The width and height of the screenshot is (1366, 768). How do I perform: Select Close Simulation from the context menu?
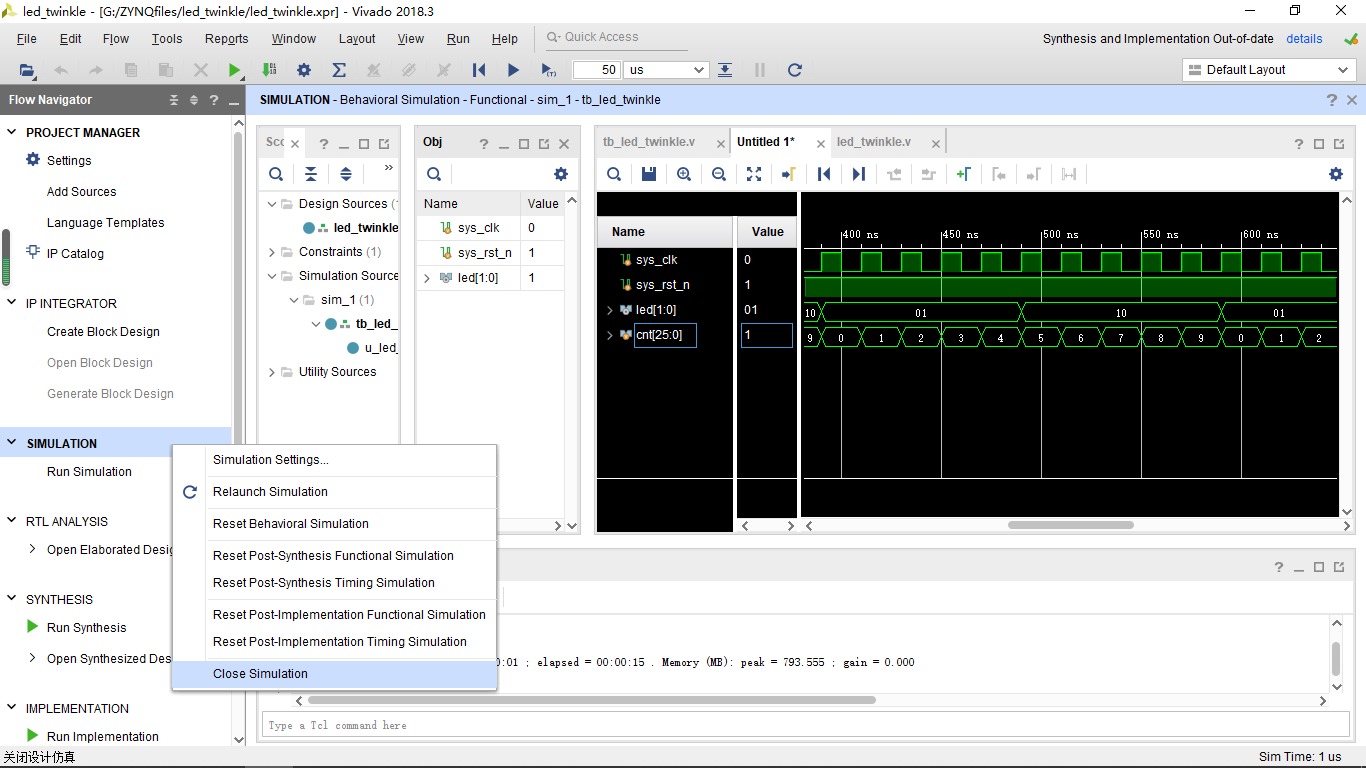click(x=260, y=673)
